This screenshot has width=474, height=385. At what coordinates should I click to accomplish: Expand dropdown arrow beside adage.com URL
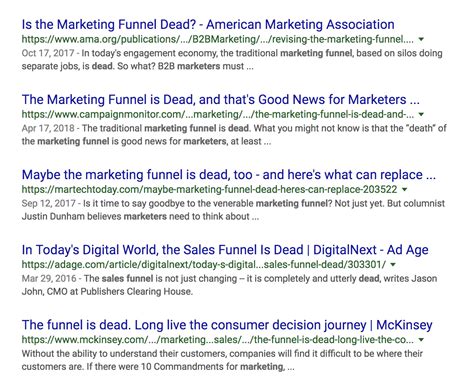pyautogui.click(x=393, y=264)
